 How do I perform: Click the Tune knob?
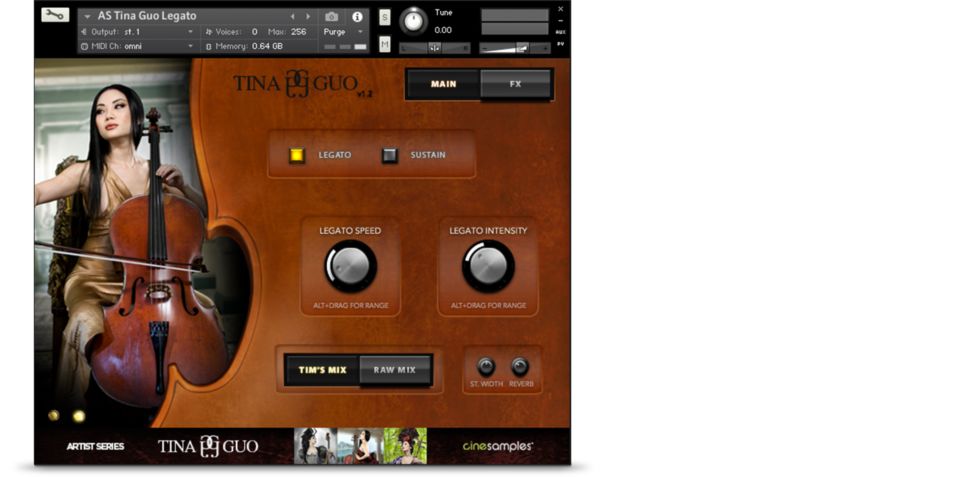[x=412, y=20]
